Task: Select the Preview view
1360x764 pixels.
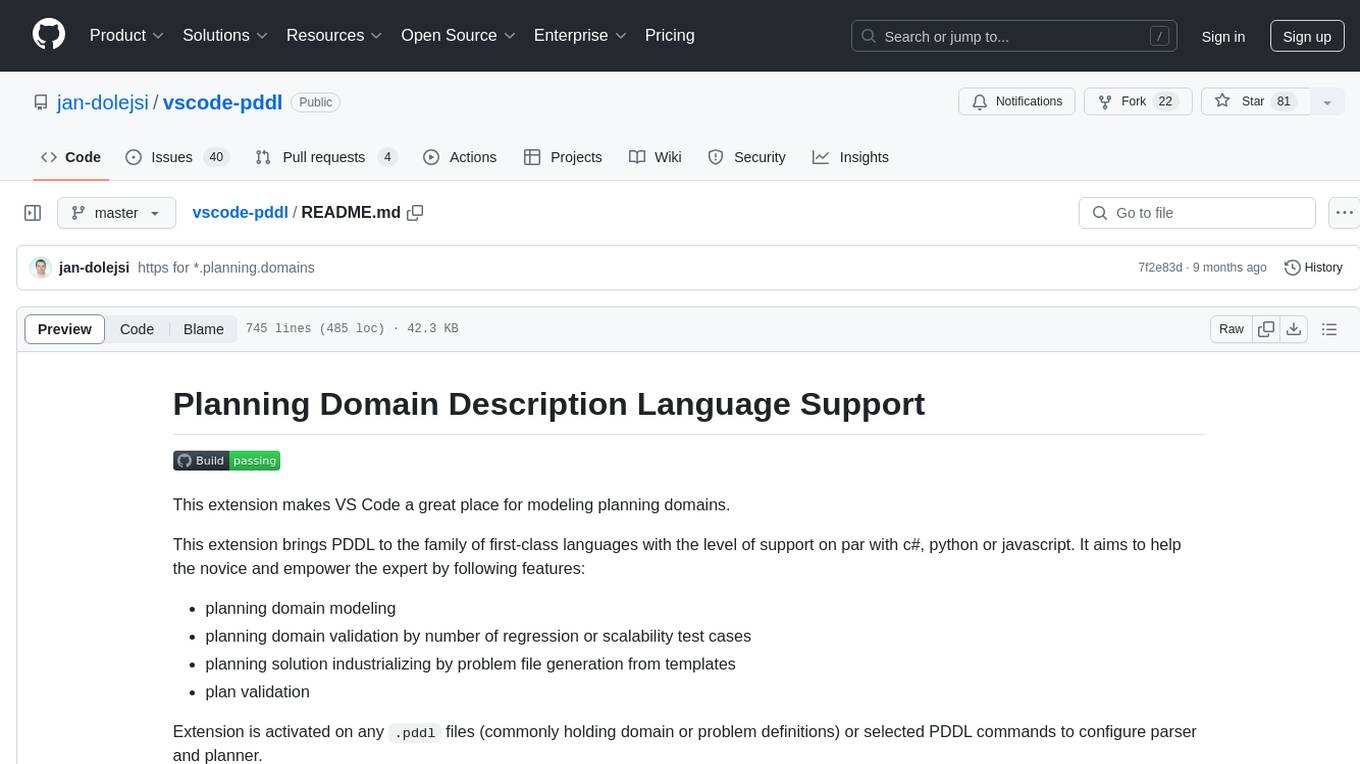Action: pos(65,329)
